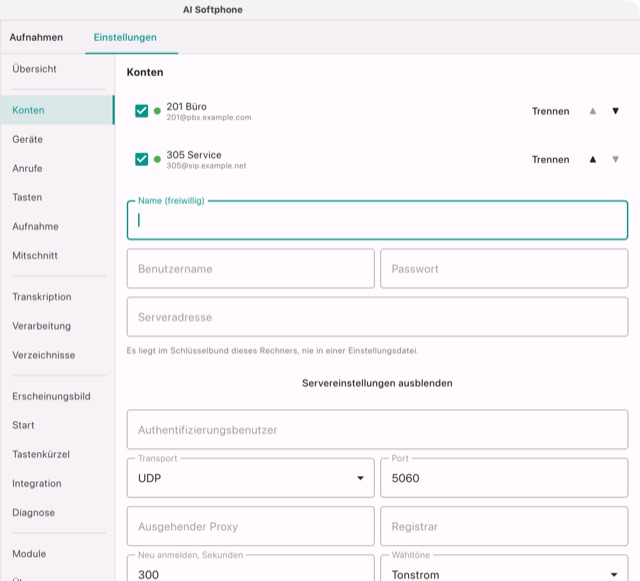The height and width of the screenshot is (581, 640).
Task: Click the Registrar field
Action: [x=504, y=526]
